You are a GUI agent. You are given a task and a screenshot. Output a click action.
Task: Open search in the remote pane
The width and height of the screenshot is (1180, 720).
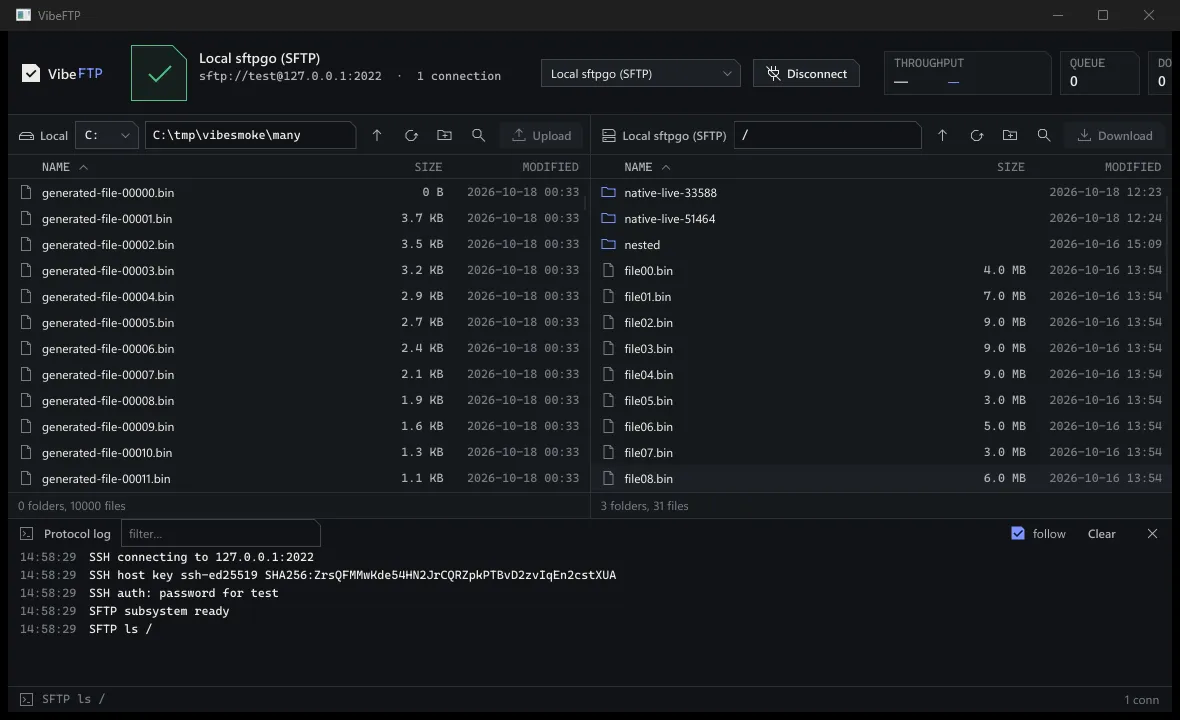pos(1044,135)
